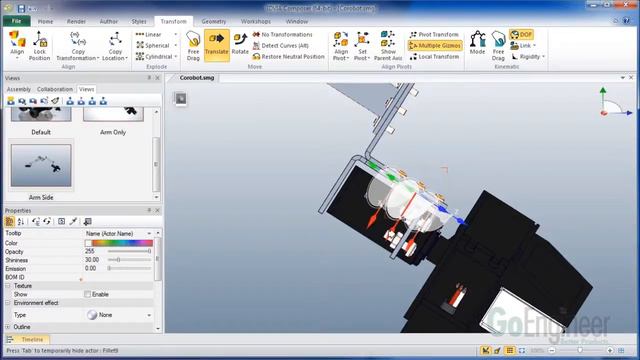Image resolution: width=640 pixels, height=360 pixels.
Task: Switch to the Home ribbon tab
Action: pos(45,21)
